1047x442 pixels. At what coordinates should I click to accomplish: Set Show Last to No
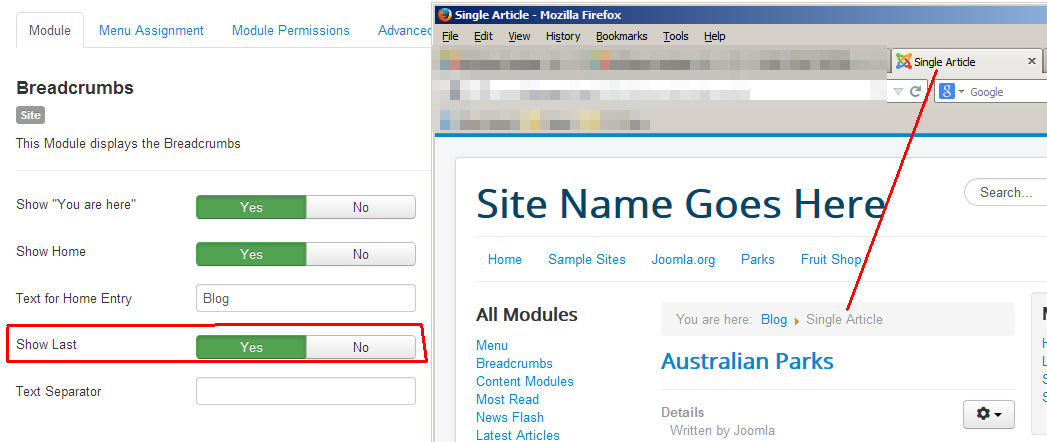point(360,347)
